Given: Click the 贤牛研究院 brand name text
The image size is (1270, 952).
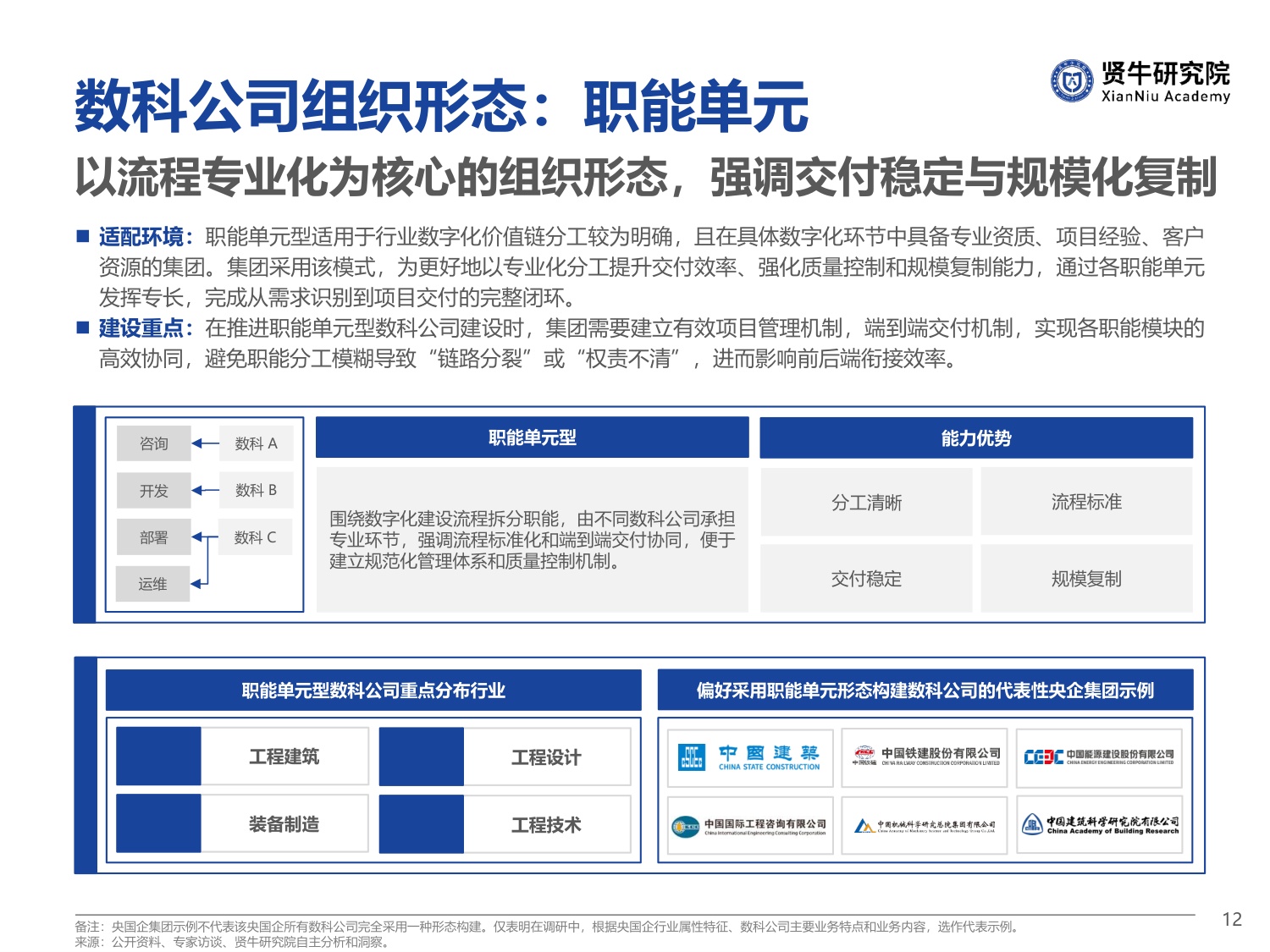Looking at the screenshot, I should pos(1166,74).
